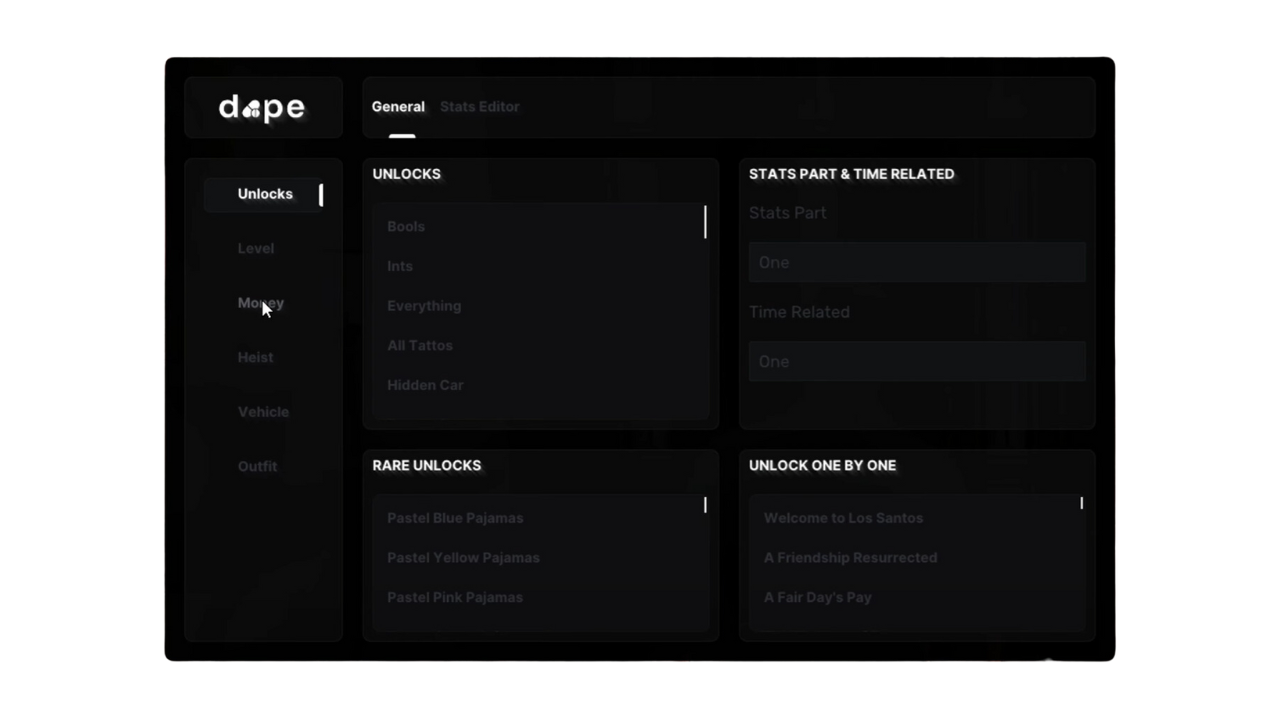Viewport: 1280px width, 720px height.
Task: Expand the Stats Part dropdown
Action: tap(917, 262)
